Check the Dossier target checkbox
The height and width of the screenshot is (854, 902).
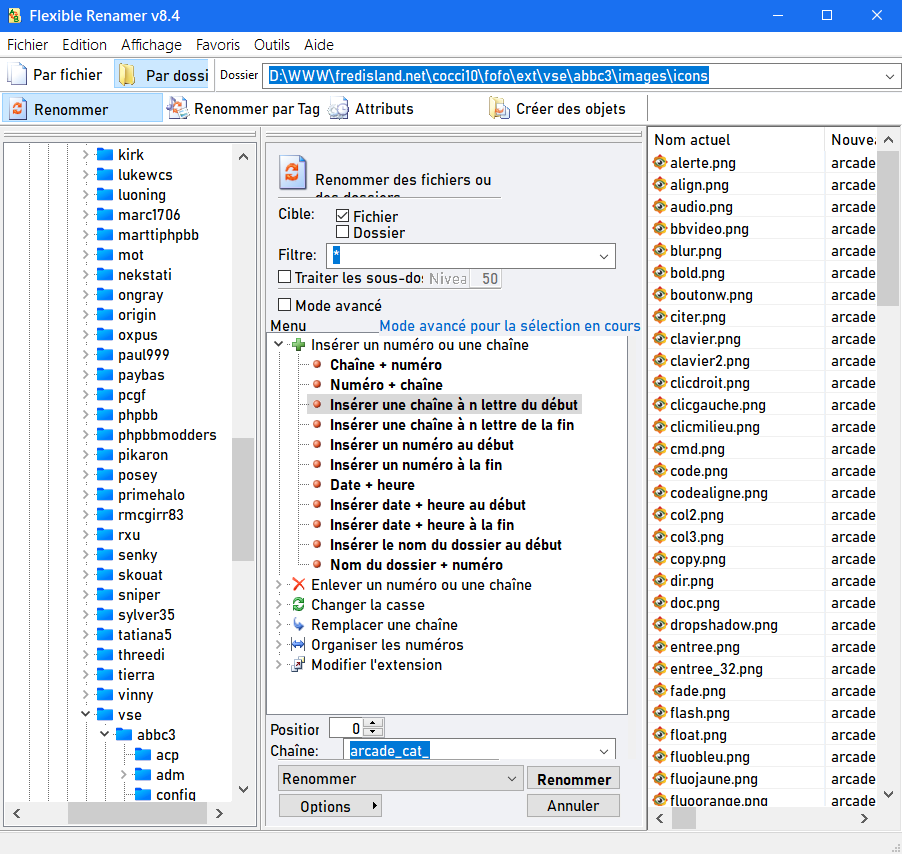(x=342, y=232)
